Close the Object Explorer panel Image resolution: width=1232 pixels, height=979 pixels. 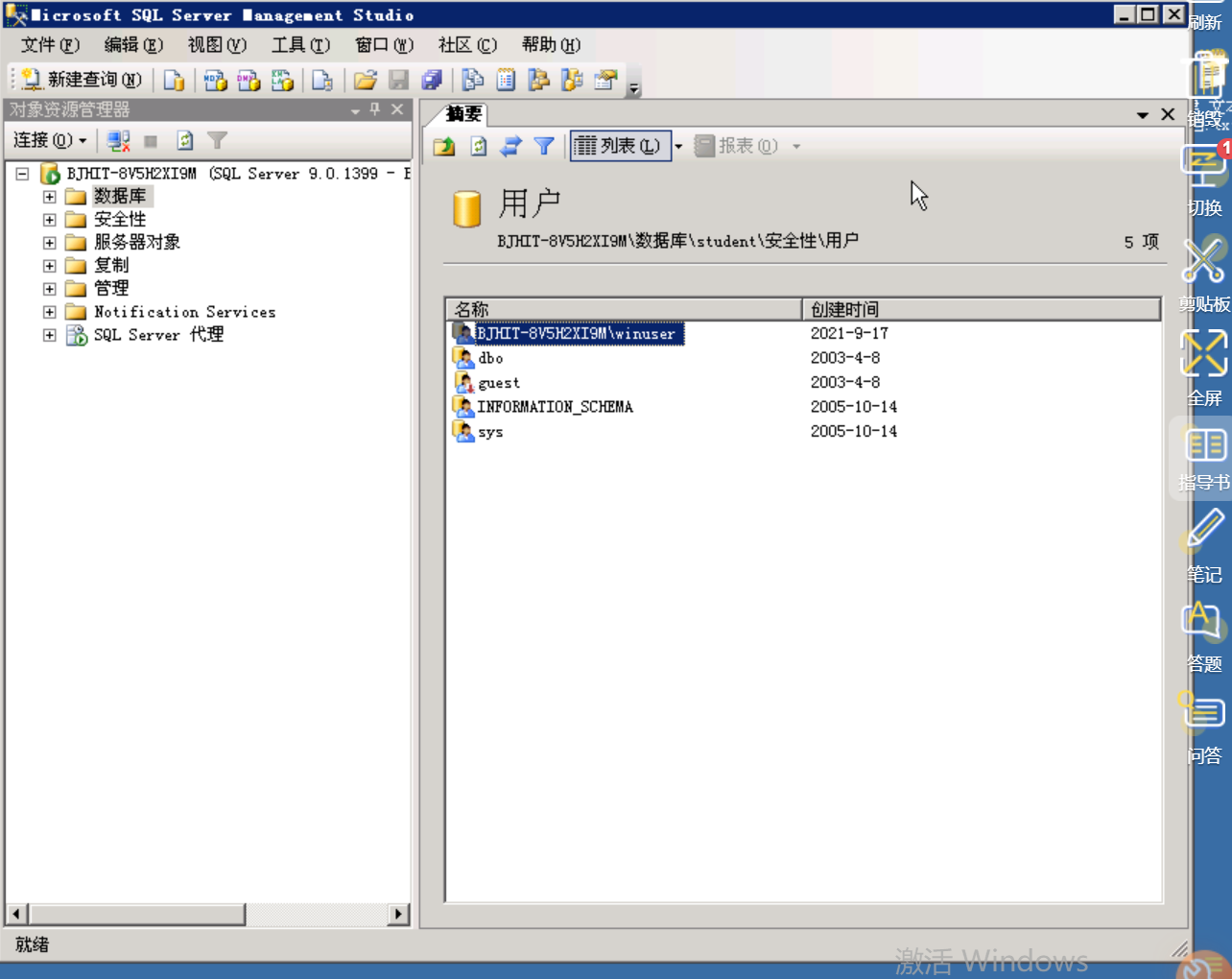(397, 109)
